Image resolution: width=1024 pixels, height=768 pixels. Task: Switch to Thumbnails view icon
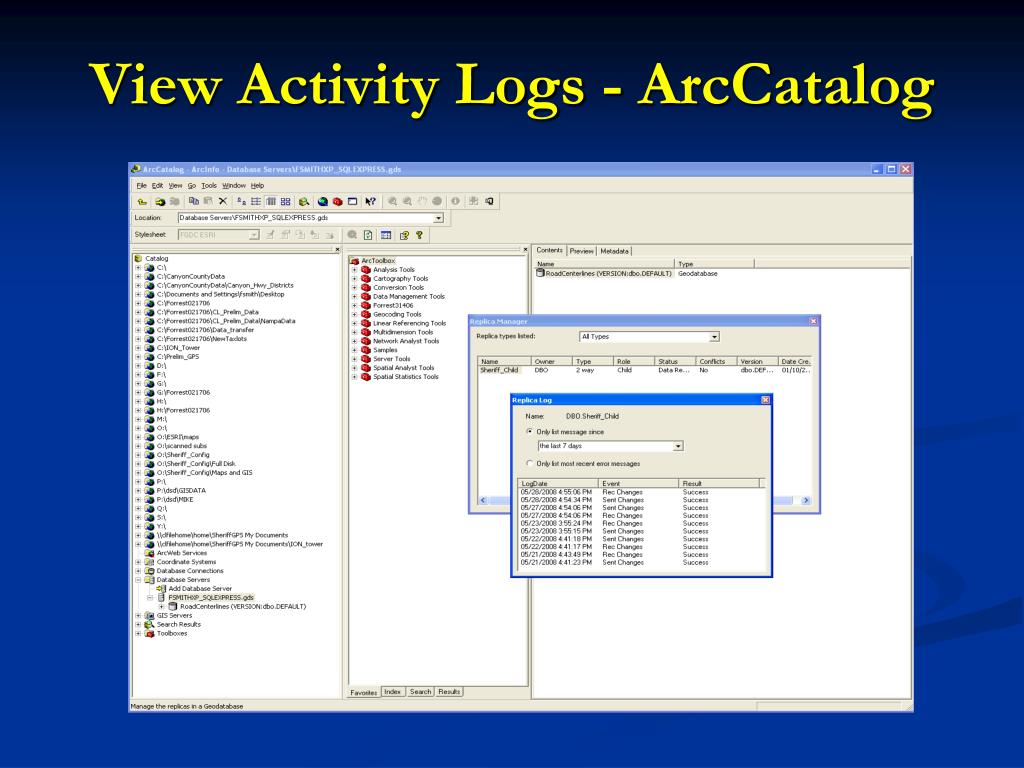click(x=285, y=202)
